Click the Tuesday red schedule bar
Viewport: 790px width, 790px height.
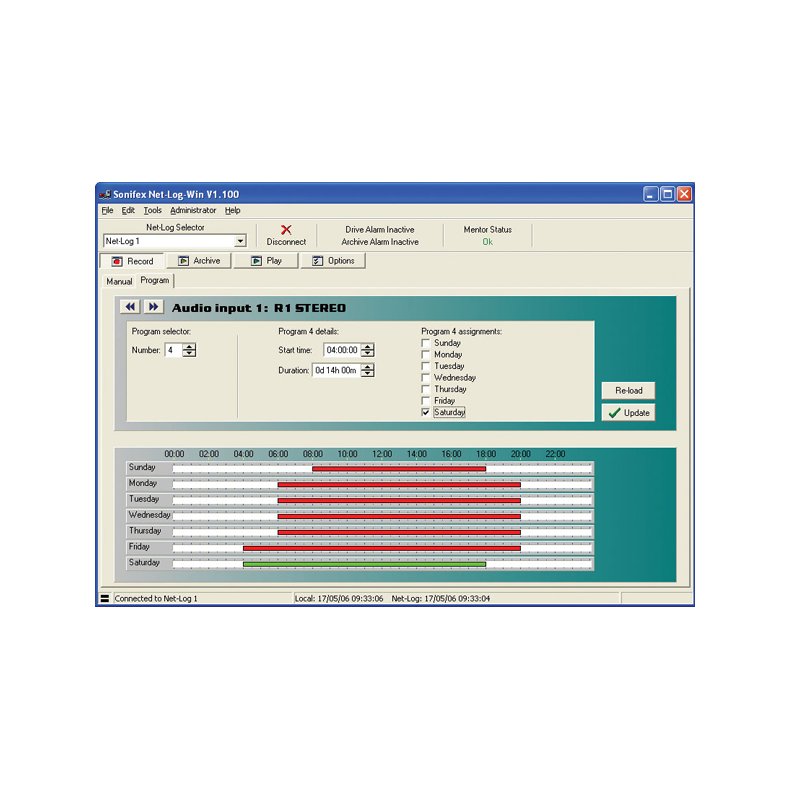coord(399,500)
